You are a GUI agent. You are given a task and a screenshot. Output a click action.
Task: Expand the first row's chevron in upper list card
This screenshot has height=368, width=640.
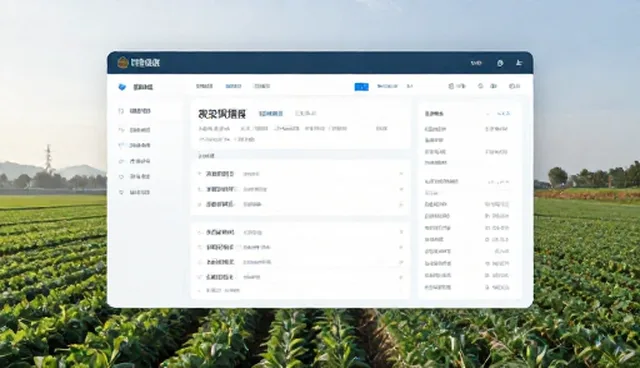pos(401,174)
